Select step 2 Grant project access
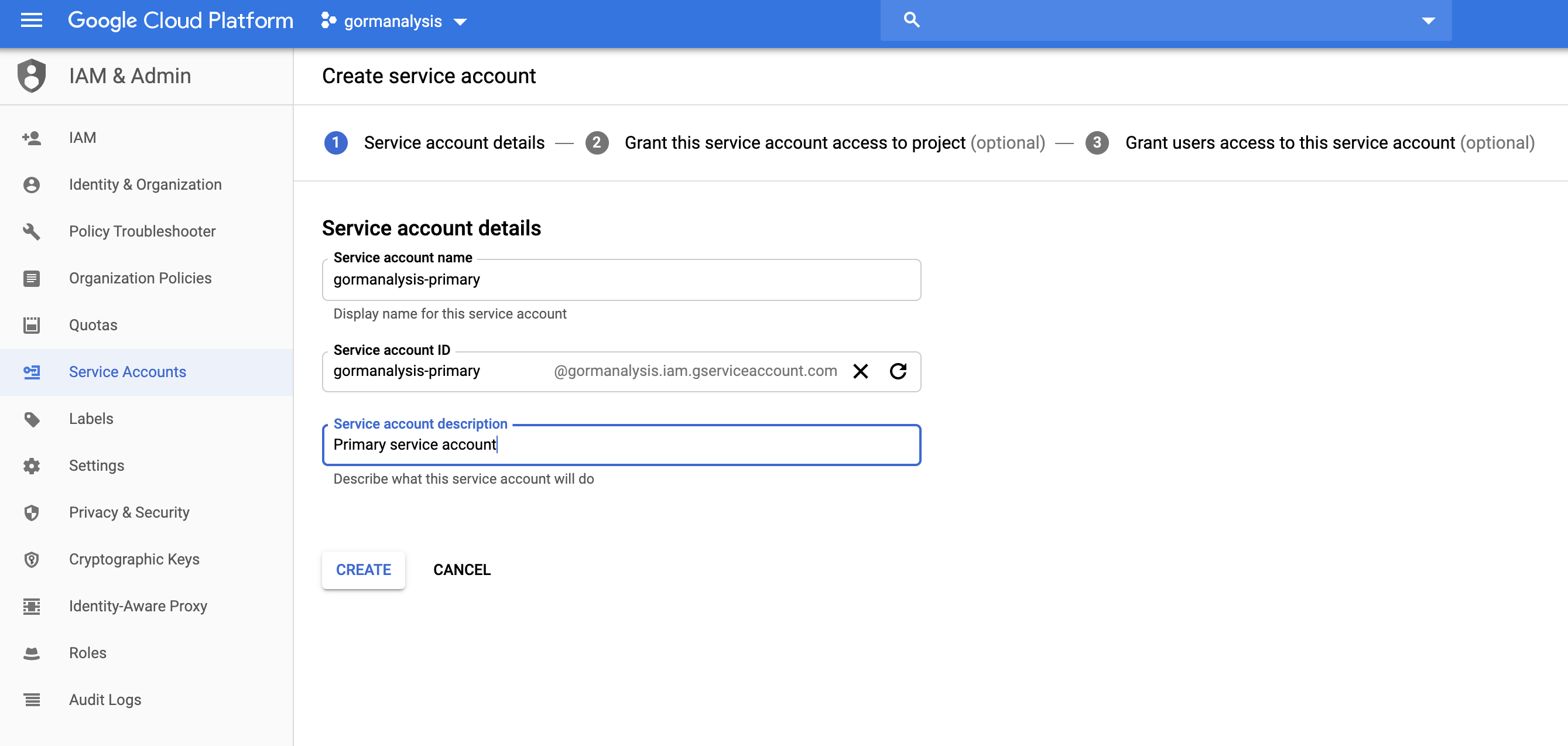The image size is (1568, 746). pos(795,143)
